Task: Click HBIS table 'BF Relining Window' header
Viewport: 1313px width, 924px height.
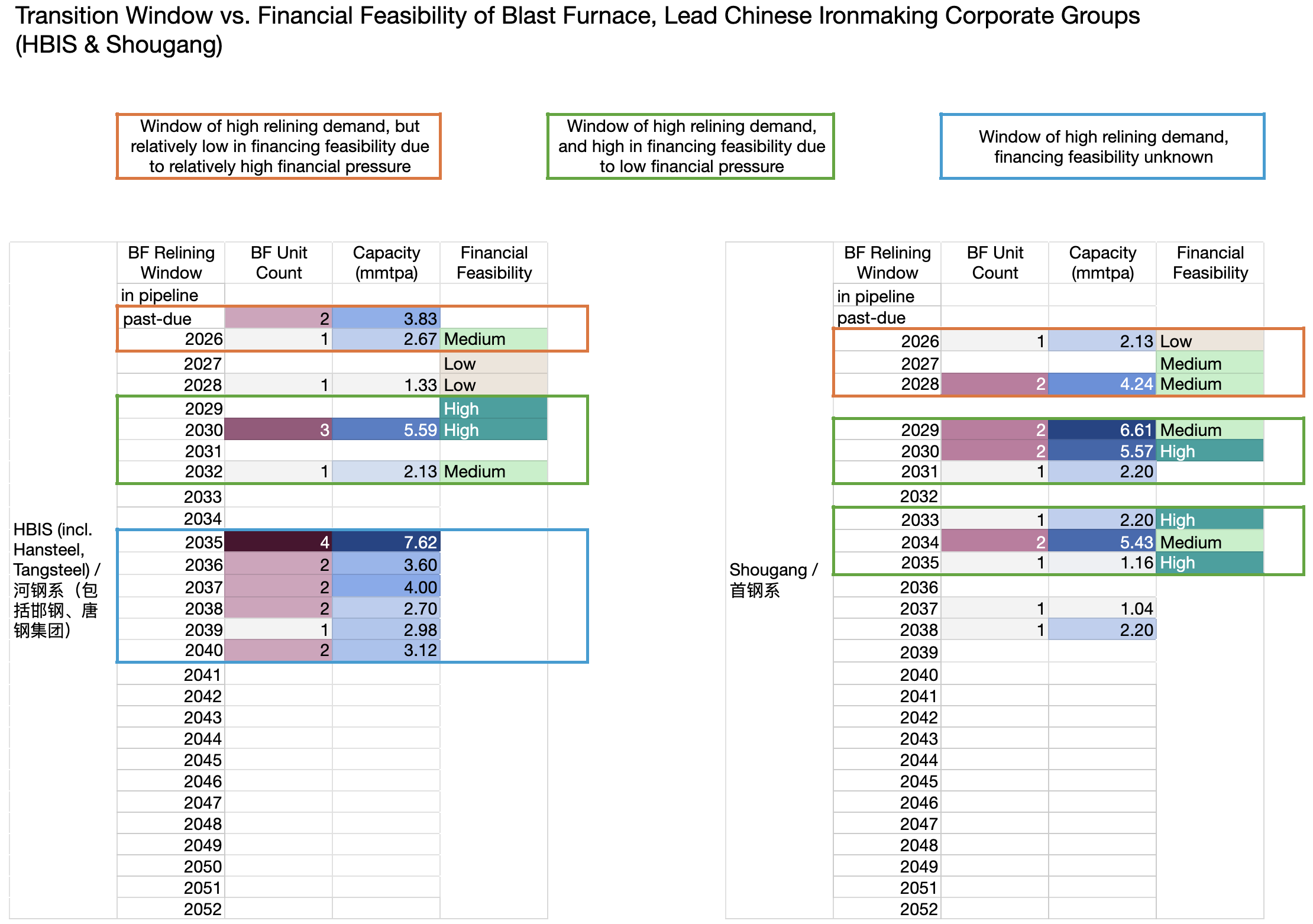Action: (x=171, y=263)
